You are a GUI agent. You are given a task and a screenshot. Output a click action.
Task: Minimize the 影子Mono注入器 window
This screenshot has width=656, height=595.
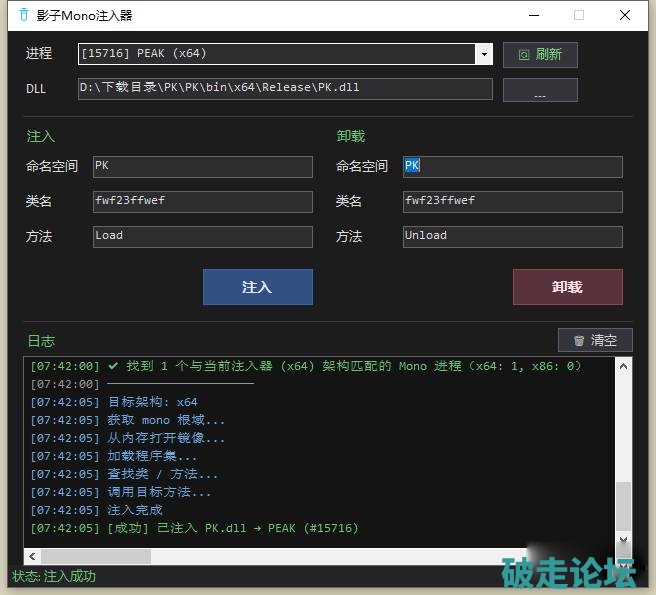(534, 15)
